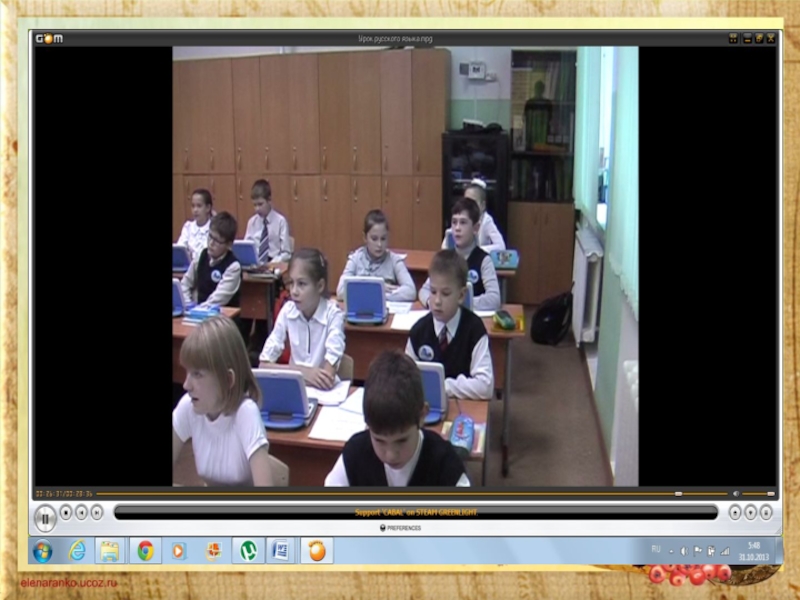
Task: Open Preferences in GOM Player
Action: click(401, 528)
